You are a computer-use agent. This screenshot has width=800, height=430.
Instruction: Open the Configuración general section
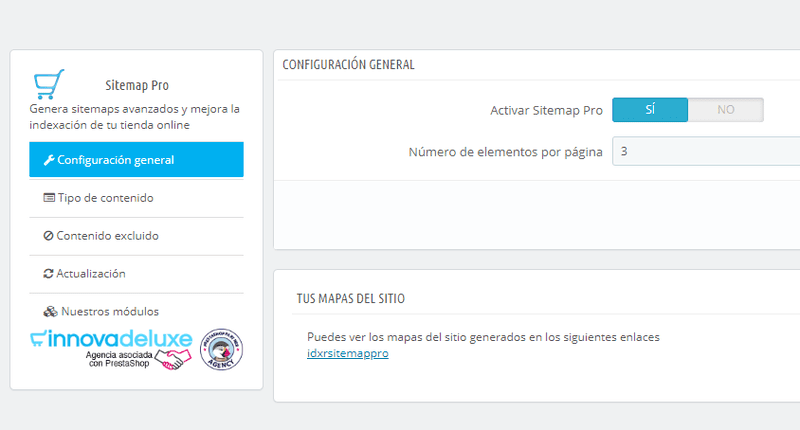136,160
